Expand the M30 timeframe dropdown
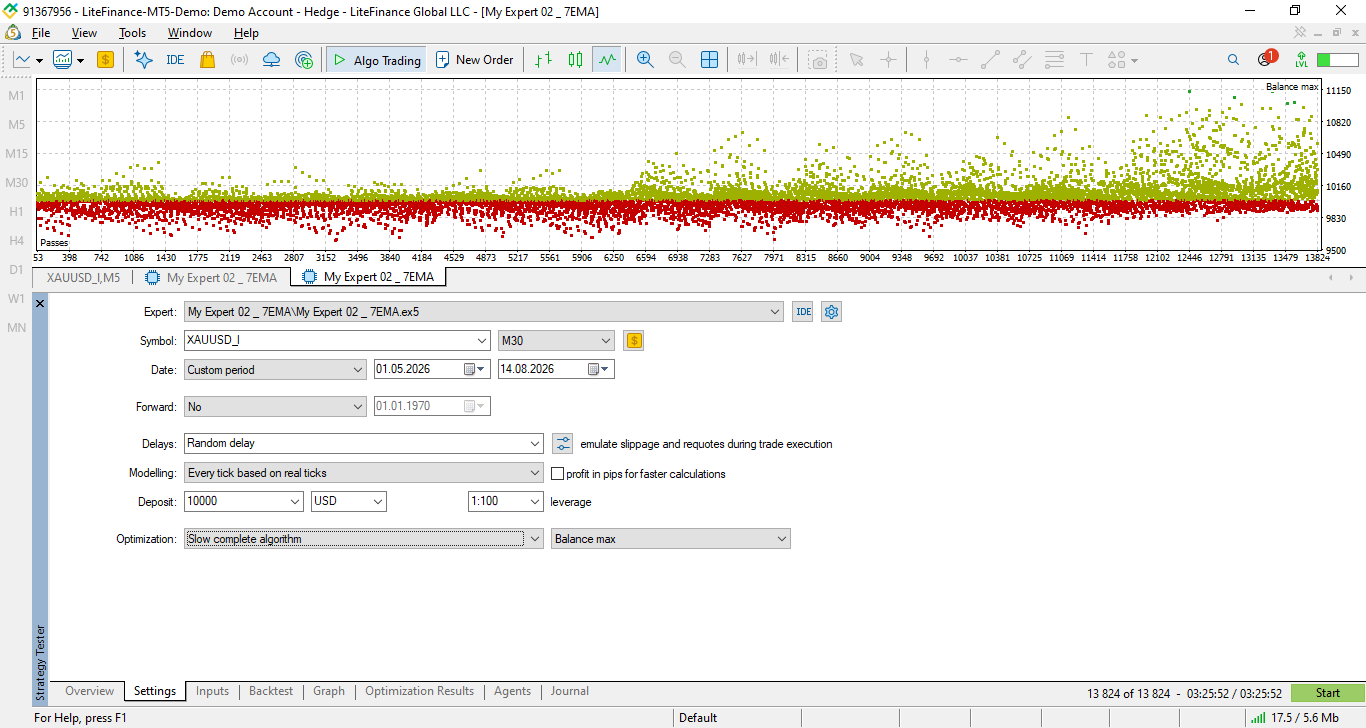This screenshot has height=728, width=1366. tap(606, 341)
